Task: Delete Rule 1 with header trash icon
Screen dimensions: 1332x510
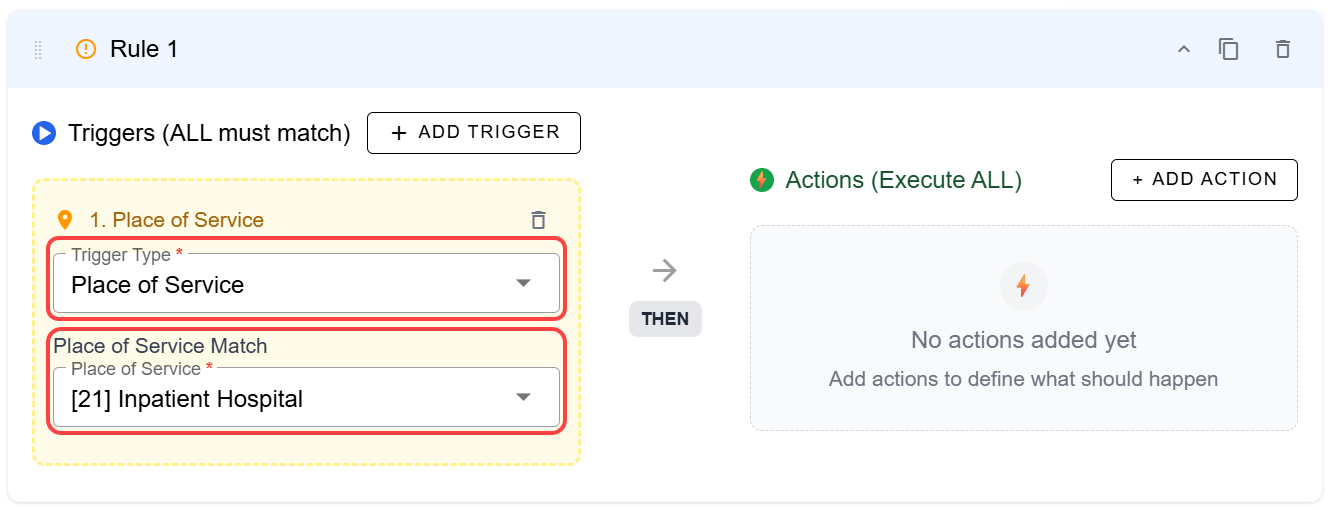Action: tap(1282, 49)
